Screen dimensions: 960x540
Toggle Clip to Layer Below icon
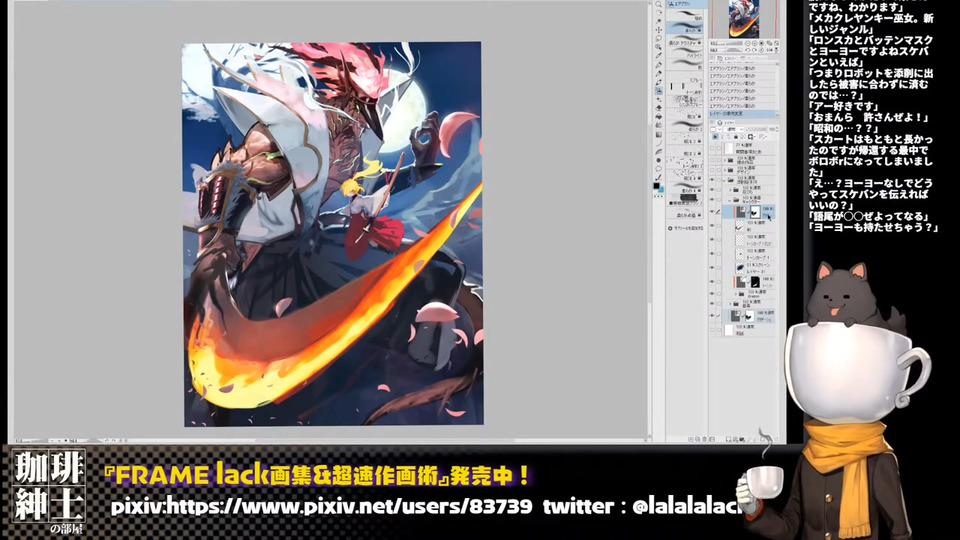(716, 137)
